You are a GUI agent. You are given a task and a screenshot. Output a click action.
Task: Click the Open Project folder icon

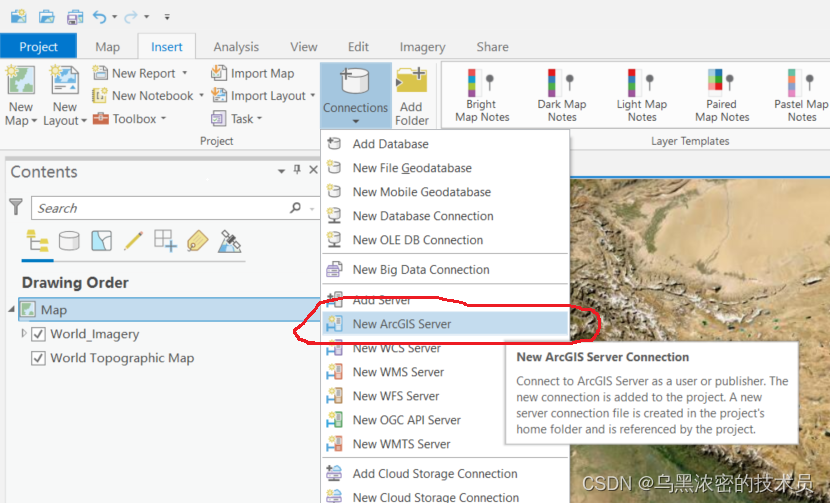(47, 17)
